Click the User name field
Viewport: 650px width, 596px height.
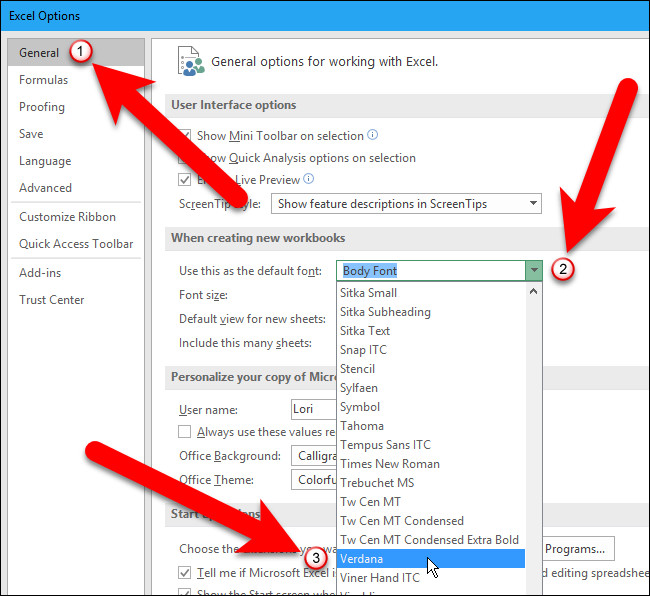tap(314, 409)
